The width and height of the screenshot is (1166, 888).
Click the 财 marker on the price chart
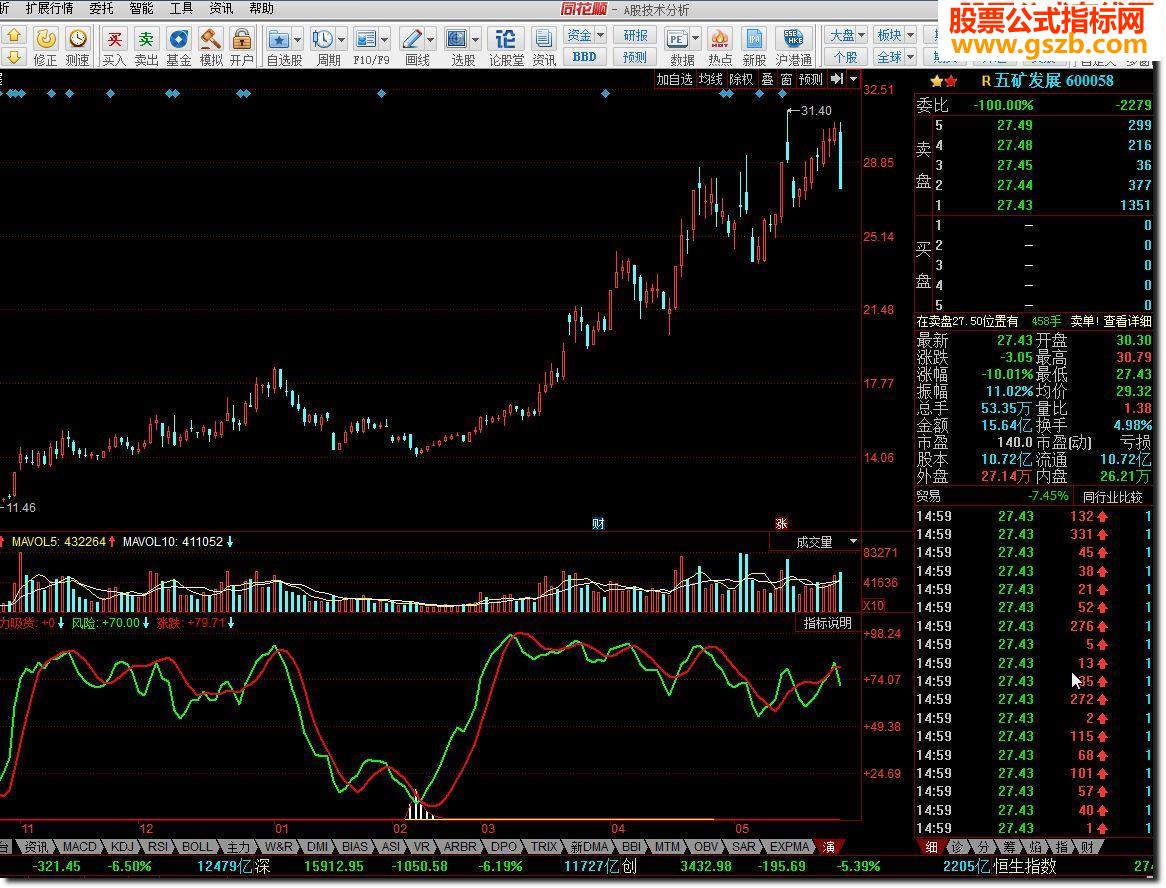pos(598,524)
